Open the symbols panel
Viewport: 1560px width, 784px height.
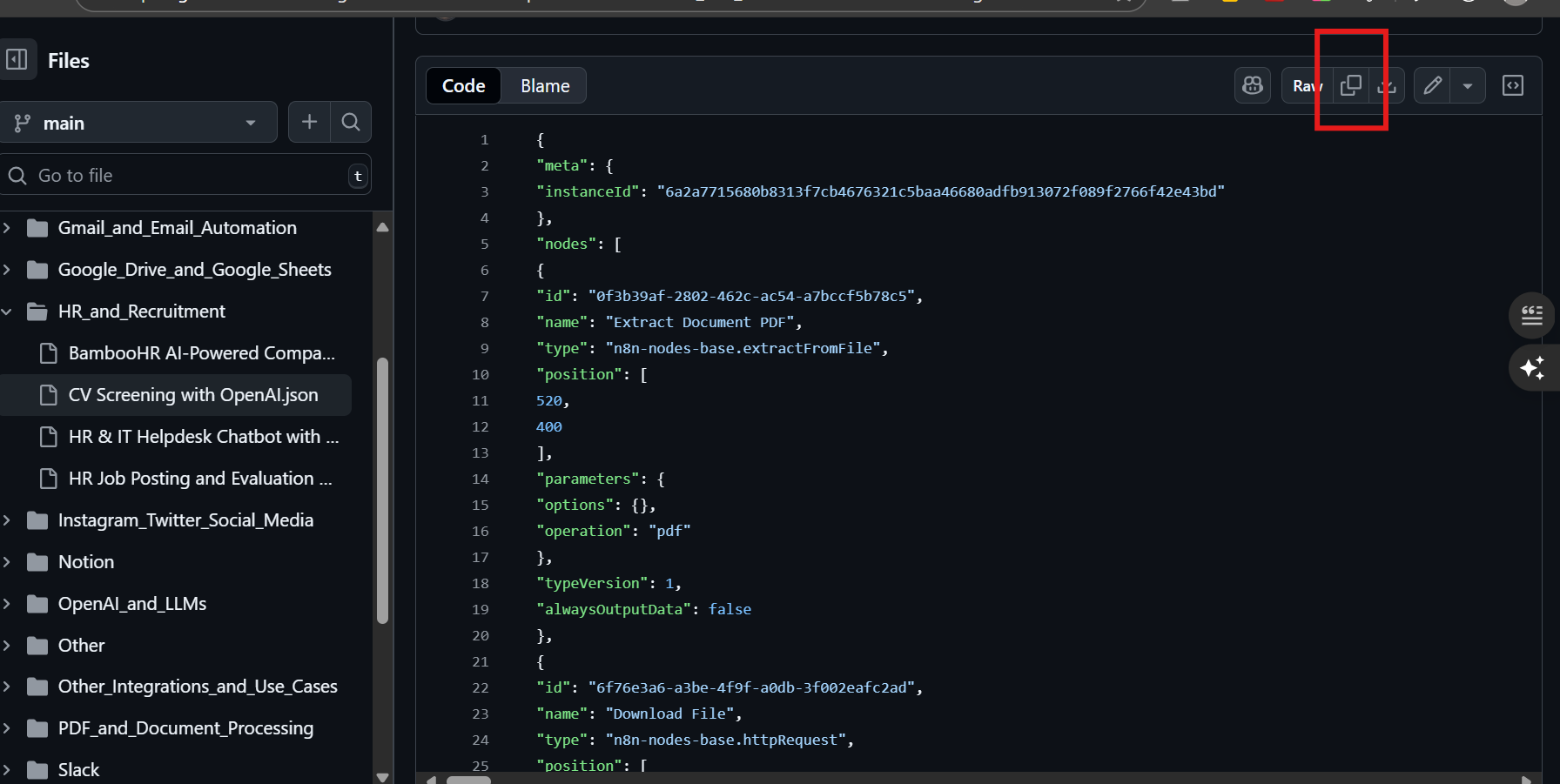click(1512, 86)
